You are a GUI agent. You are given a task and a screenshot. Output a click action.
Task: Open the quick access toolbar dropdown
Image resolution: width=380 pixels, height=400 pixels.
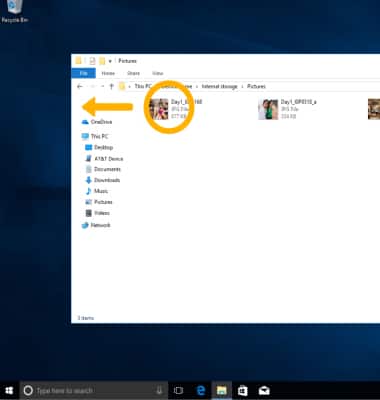click(x=110, y=61)
